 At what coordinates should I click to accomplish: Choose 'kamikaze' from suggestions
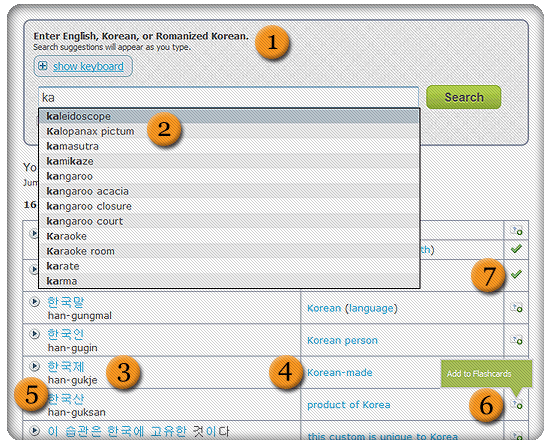[229, 161]
